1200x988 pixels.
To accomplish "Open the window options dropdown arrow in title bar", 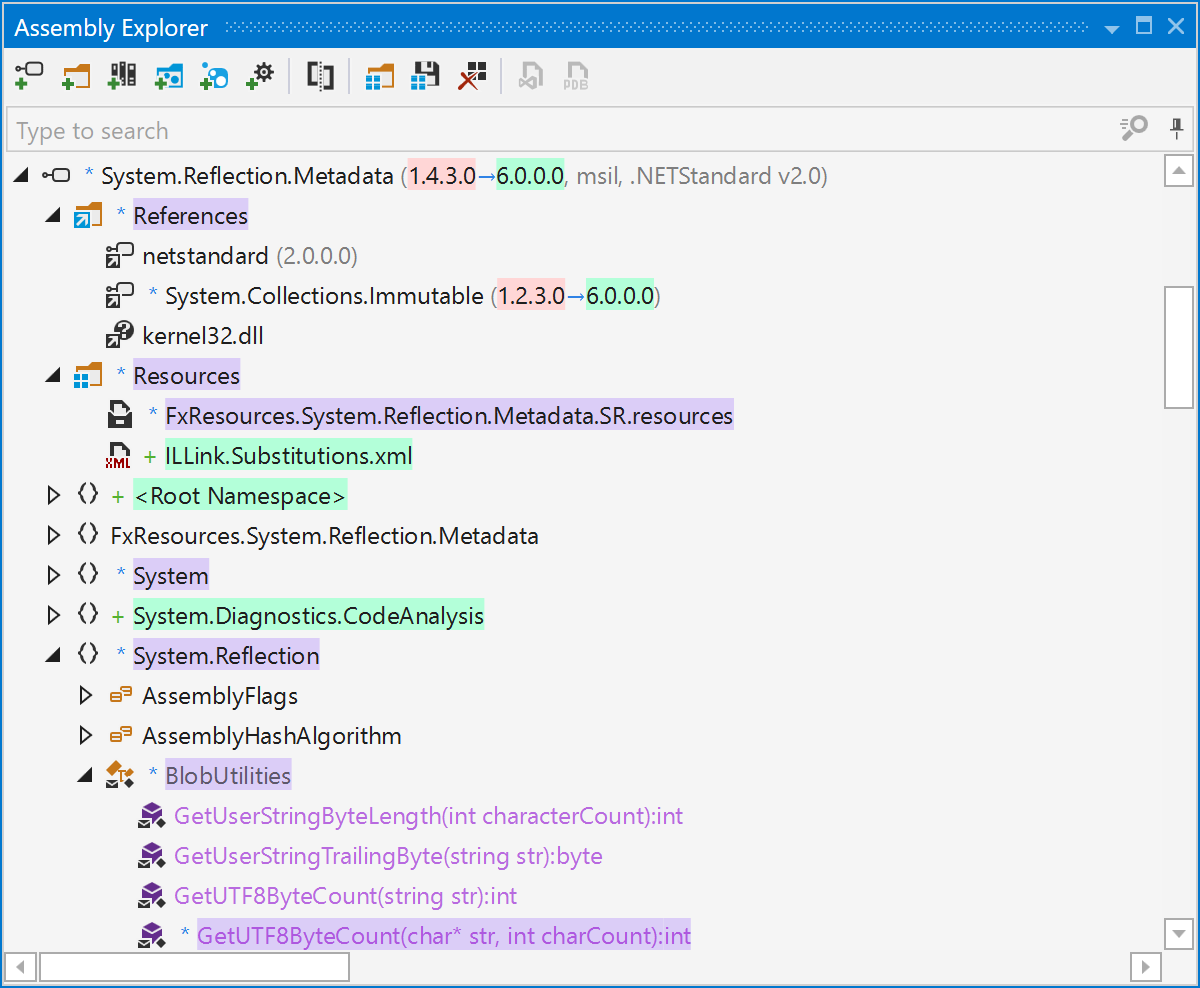I will pos(1111,28).
